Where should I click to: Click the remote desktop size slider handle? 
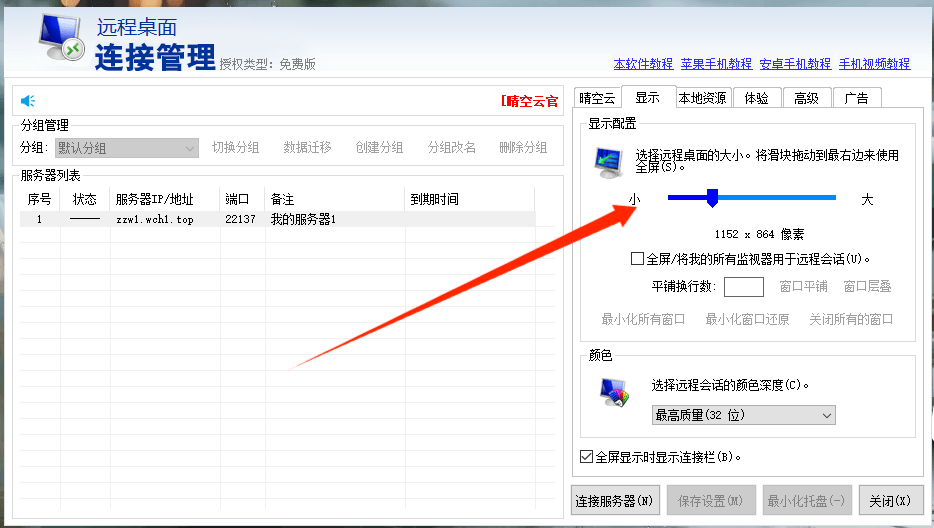[x=712, y=199]
